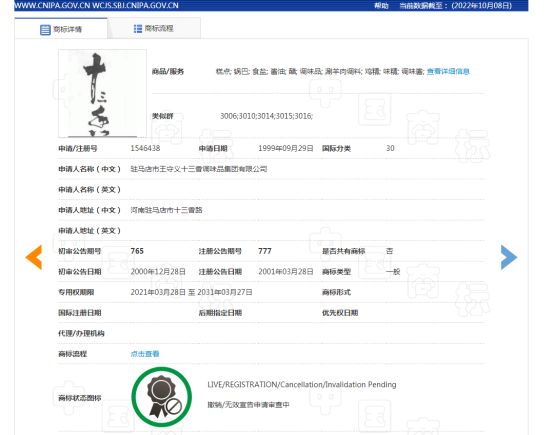The width and height of the screenshot is (553, 435).
Task: Click the 商标详情 tab document icon
Action: tap(45, 30)
